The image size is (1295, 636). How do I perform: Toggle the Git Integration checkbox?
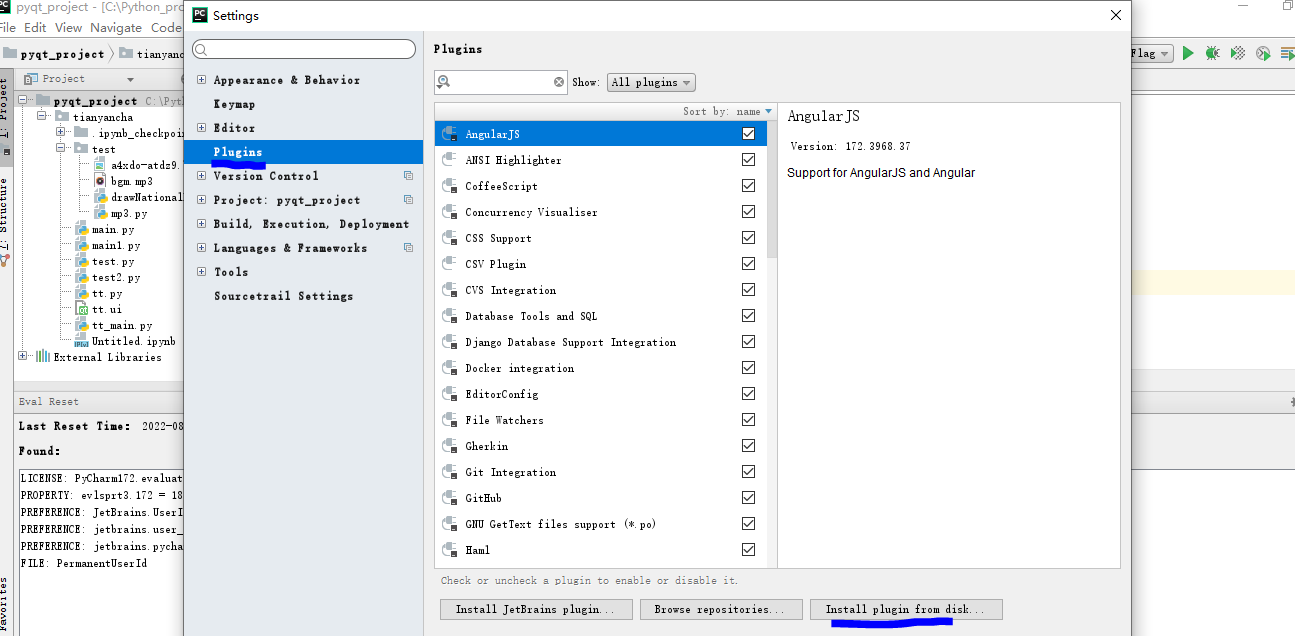pyautogui.click(x=748, y=471)
